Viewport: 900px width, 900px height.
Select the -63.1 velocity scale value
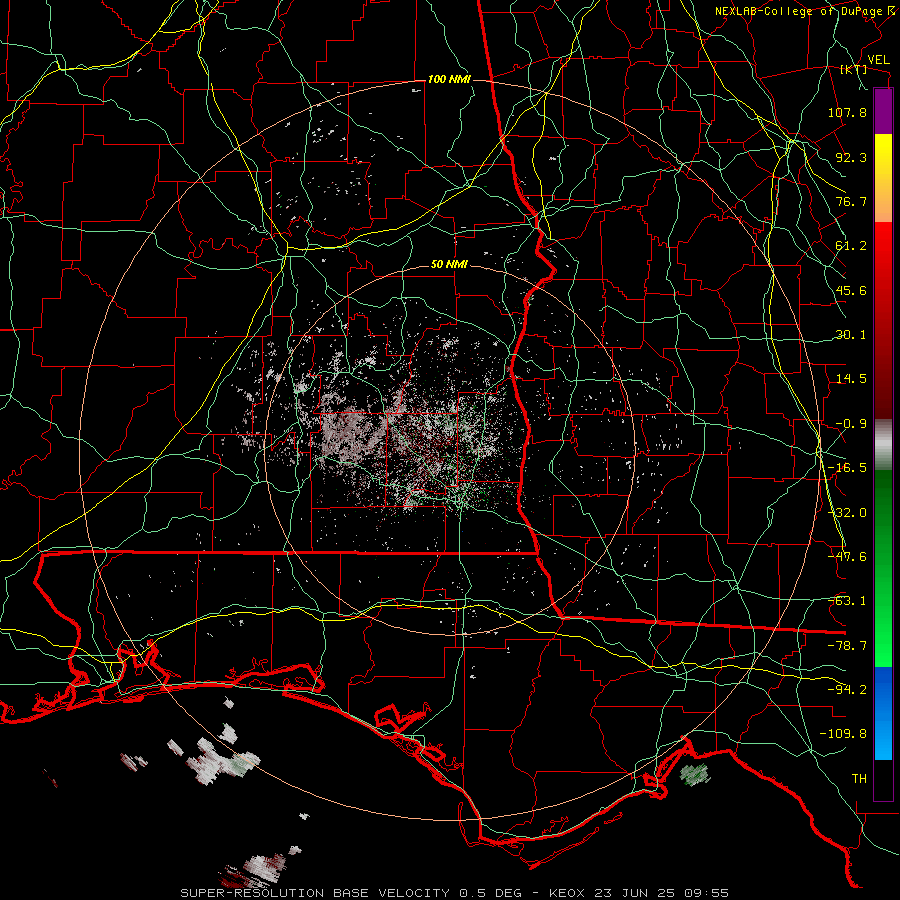(x=847, y=601)
